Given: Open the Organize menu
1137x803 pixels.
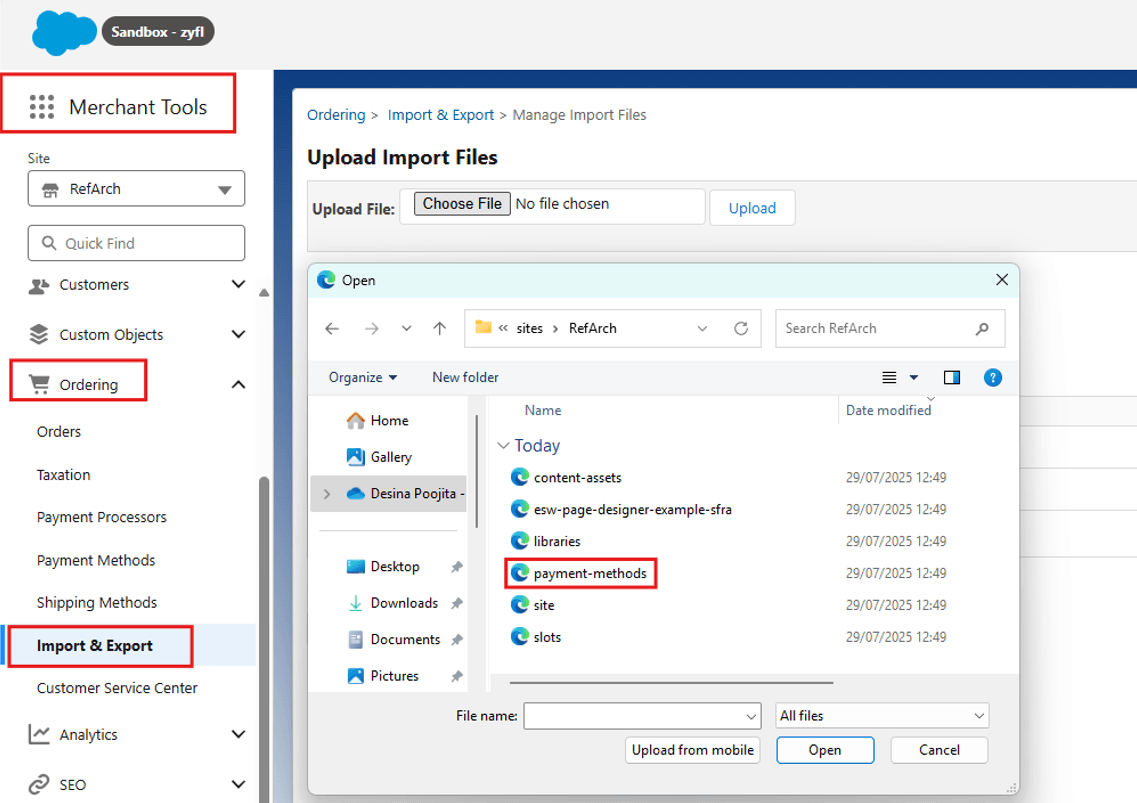Looking at the screenshot, I should point(363,377).
